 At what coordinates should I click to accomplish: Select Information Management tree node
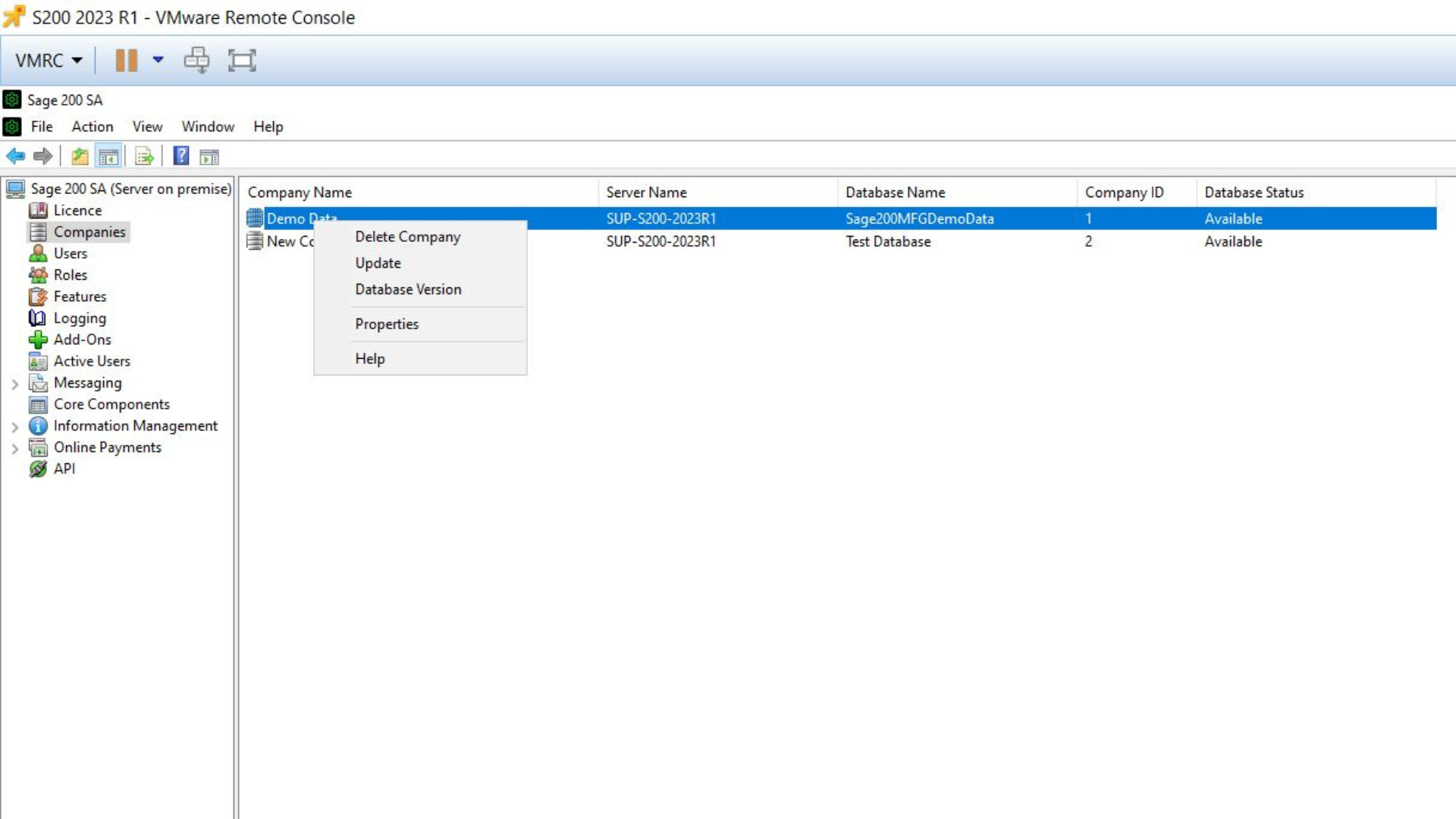[136, 425]
